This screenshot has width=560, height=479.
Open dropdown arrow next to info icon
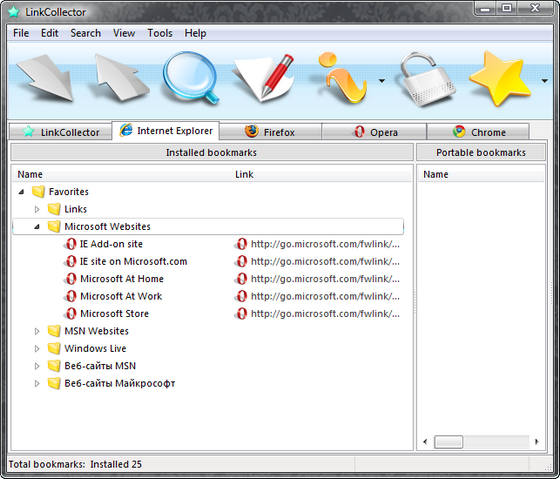click(x=382, y=81)
